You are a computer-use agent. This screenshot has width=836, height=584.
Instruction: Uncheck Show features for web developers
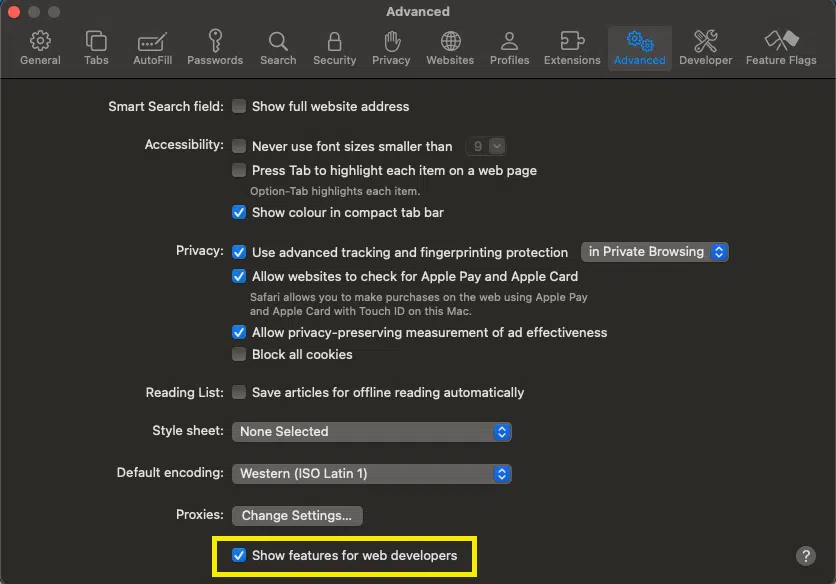239,555
